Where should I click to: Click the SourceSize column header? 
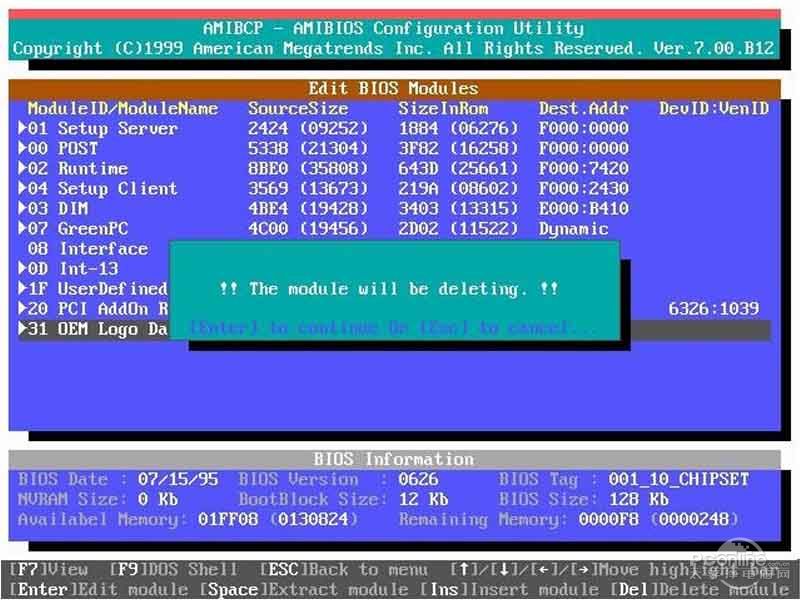[298, 108]
